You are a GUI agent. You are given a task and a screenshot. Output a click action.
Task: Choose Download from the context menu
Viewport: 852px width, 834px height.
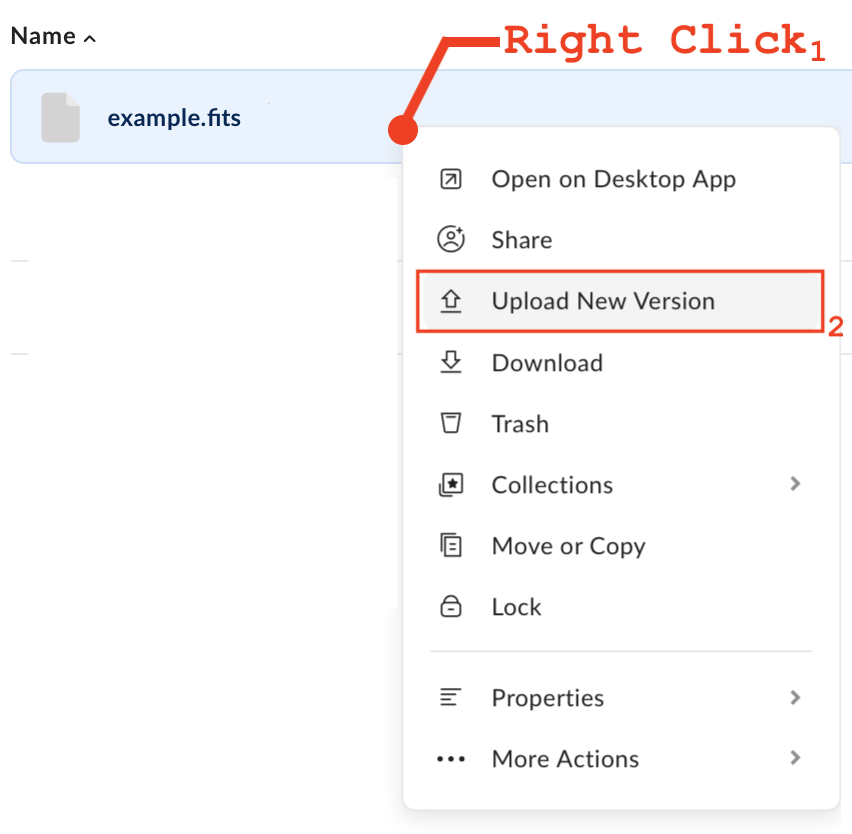pyautogui.click(x=547, y=363)
